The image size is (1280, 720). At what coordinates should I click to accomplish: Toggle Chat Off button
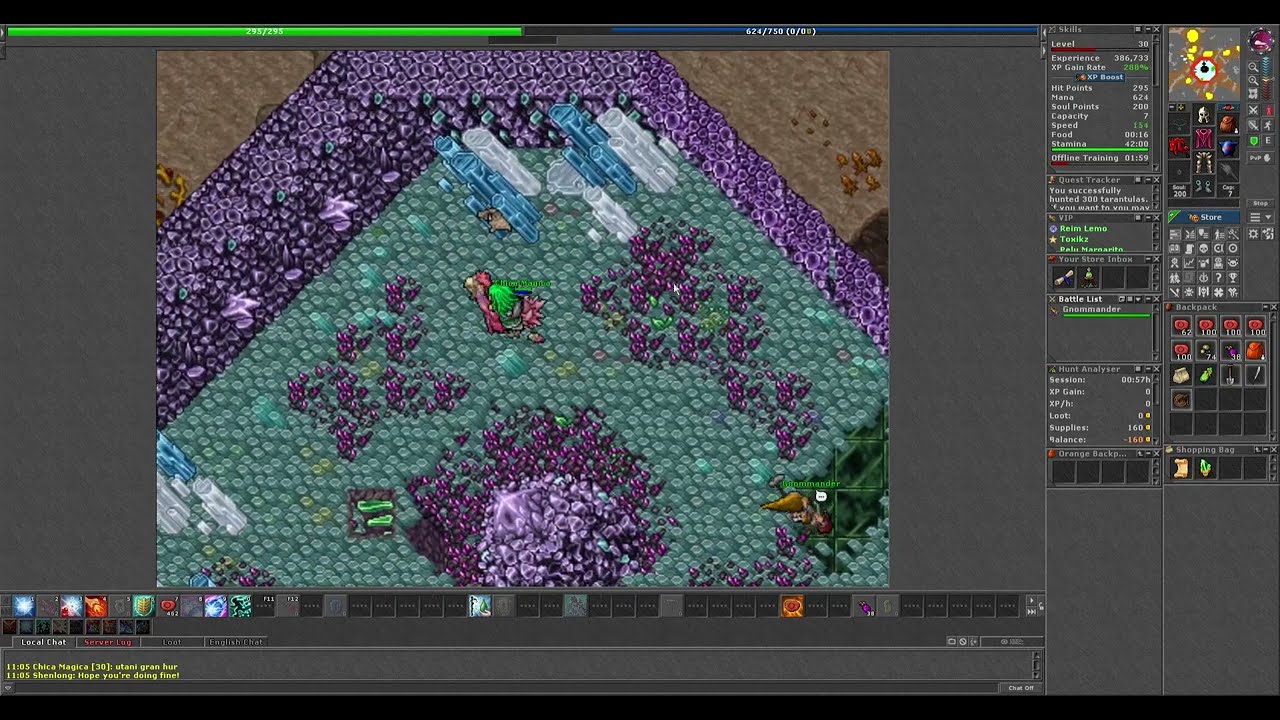point(1020,688)
